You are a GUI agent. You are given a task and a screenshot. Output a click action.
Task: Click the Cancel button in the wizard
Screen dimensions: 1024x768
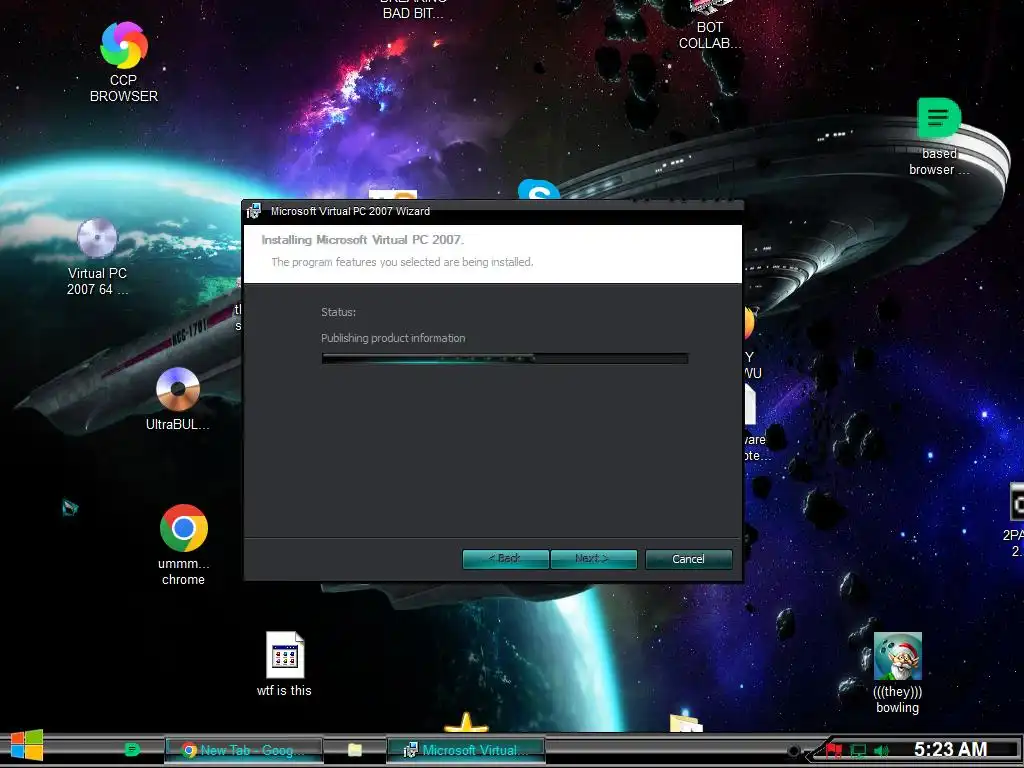[x=688, y=559]
